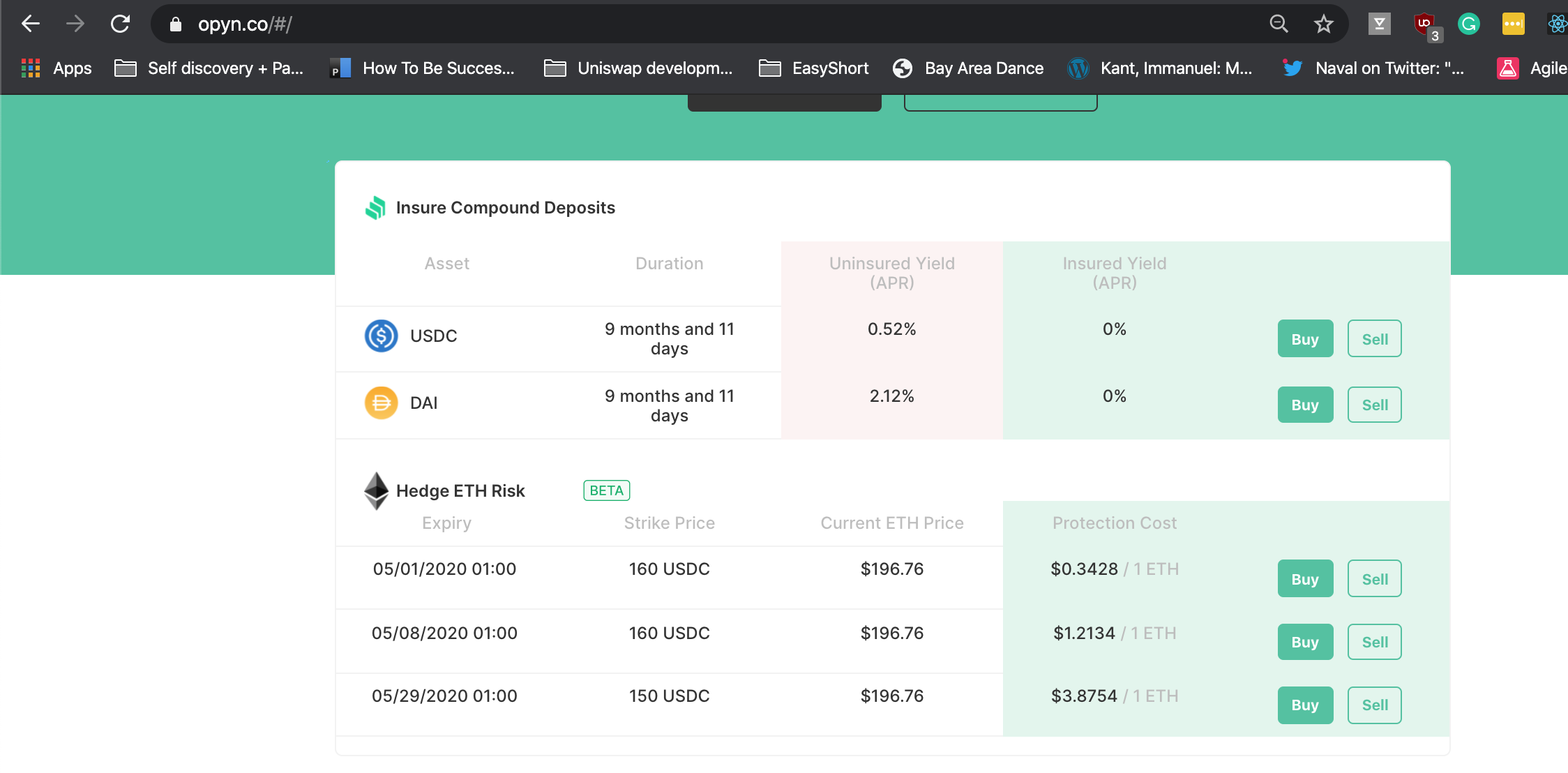Open Naval on Twitter bookmark
The image size is (1568, 773).
1373,68
